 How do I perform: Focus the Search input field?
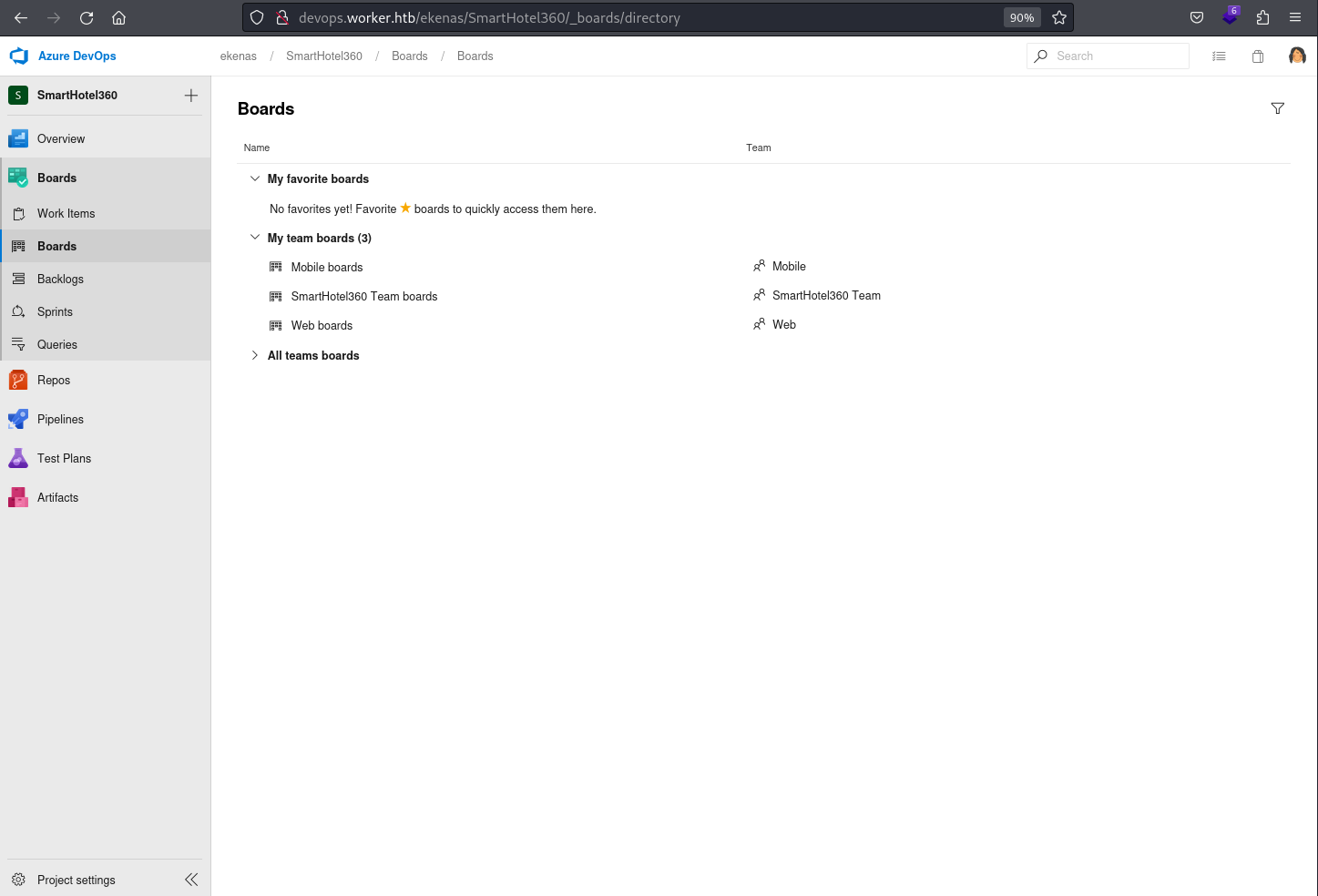(x=1108, y=56)
